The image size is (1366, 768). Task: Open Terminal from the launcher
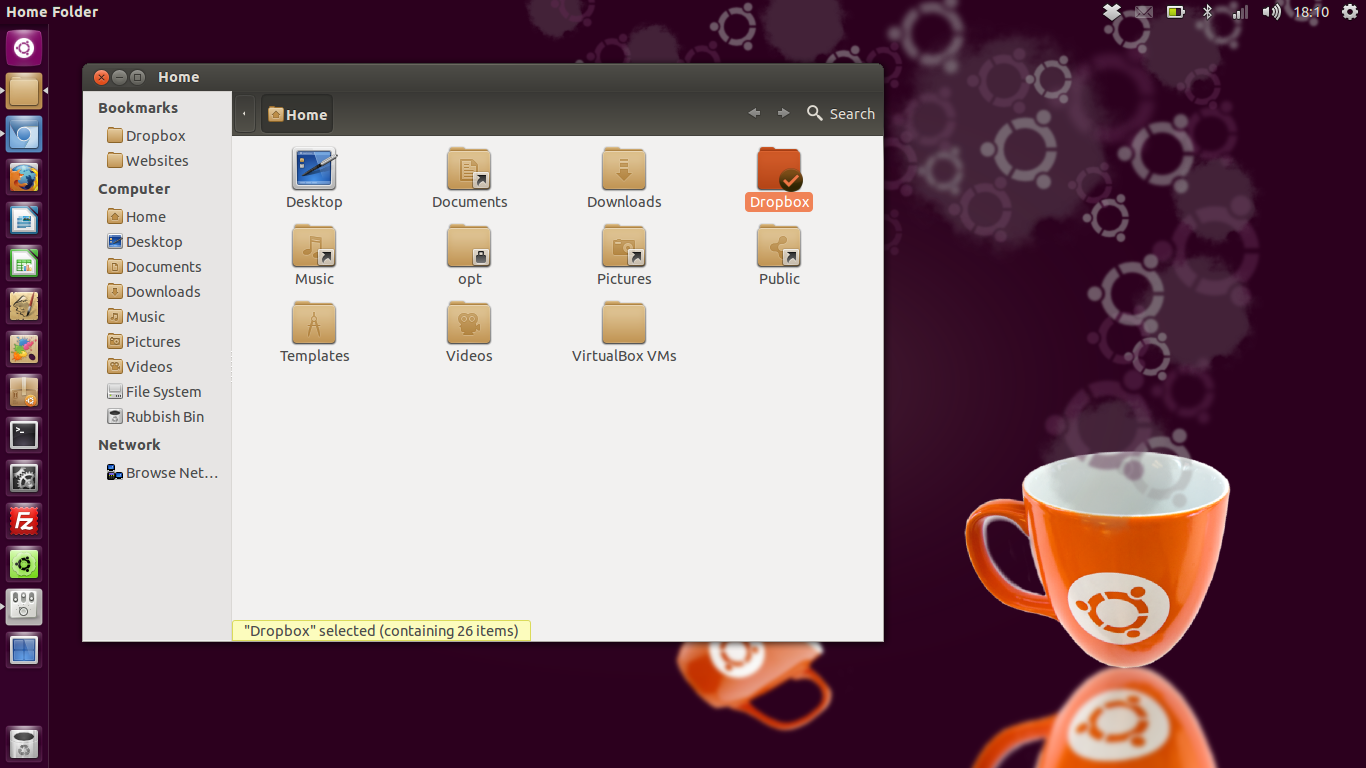(24, 434)
